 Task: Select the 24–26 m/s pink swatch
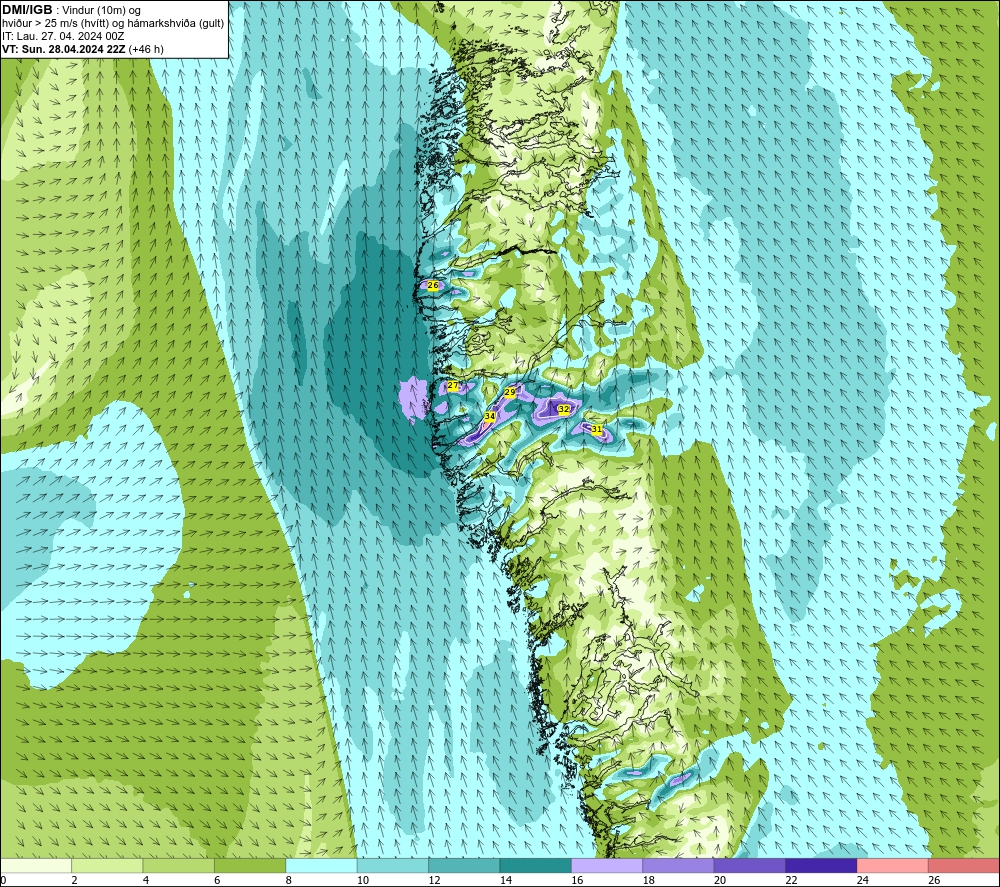pos(893,865)
